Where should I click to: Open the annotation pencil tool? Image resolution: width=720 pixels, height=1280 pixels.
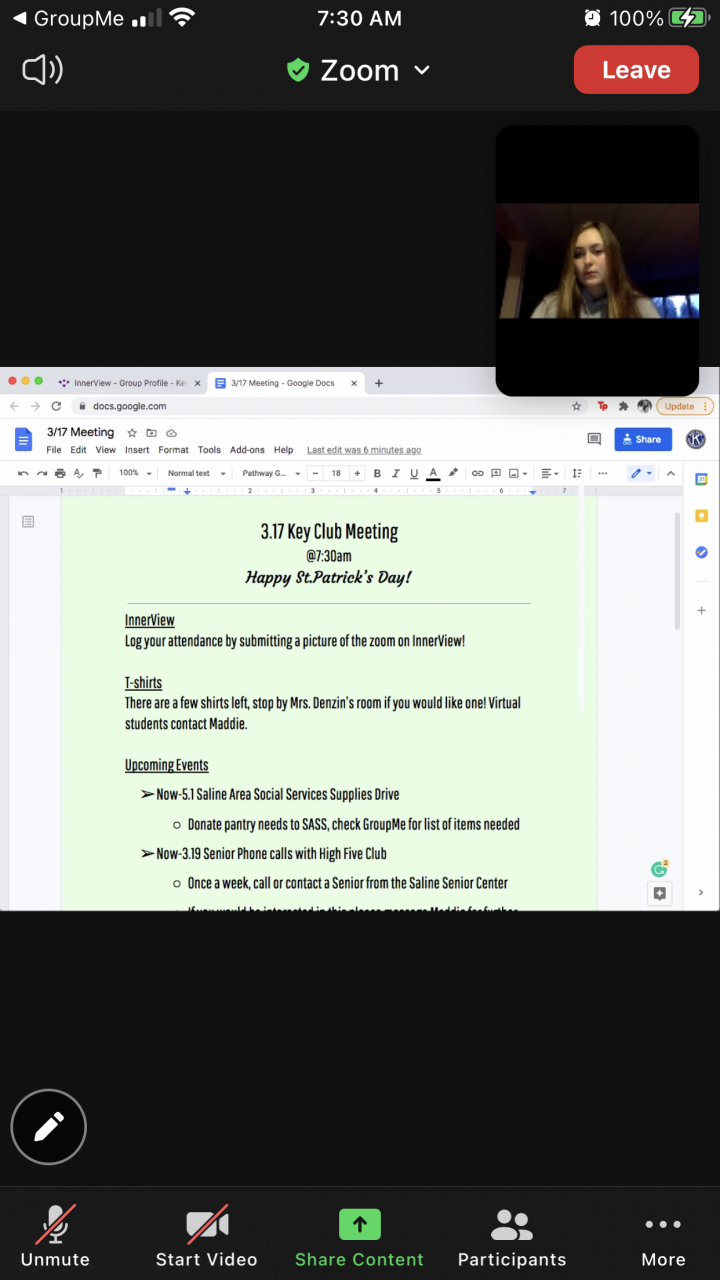click(49, 1127)
